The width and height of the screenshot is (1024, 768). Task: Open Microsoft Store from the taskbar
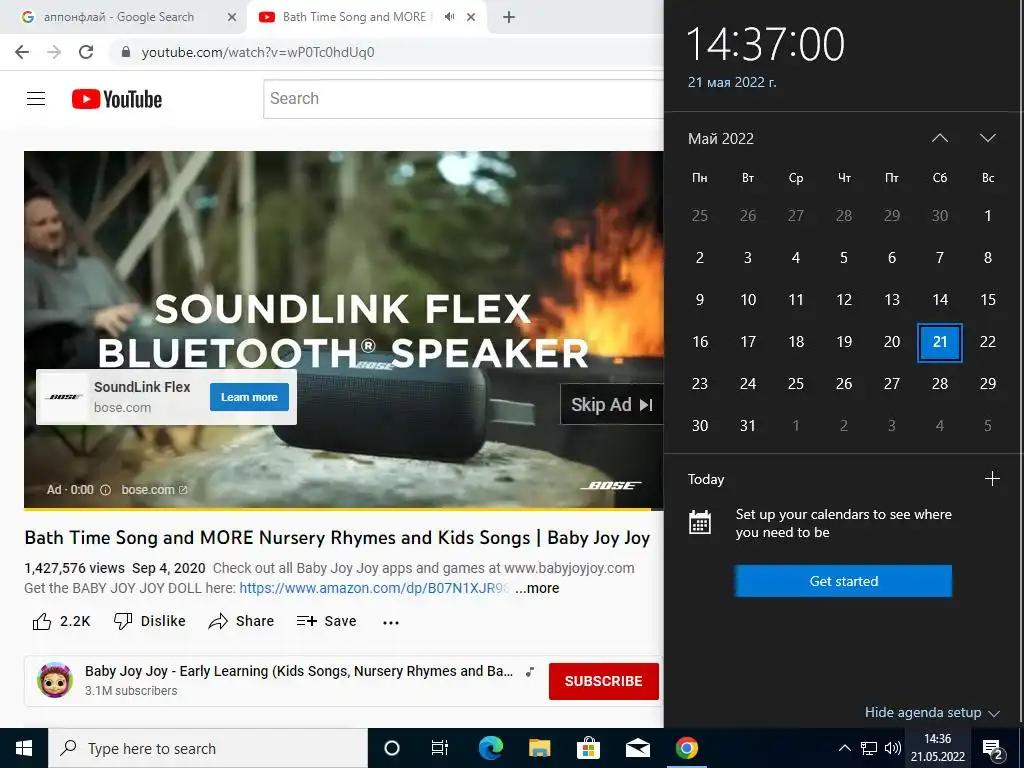588,748
